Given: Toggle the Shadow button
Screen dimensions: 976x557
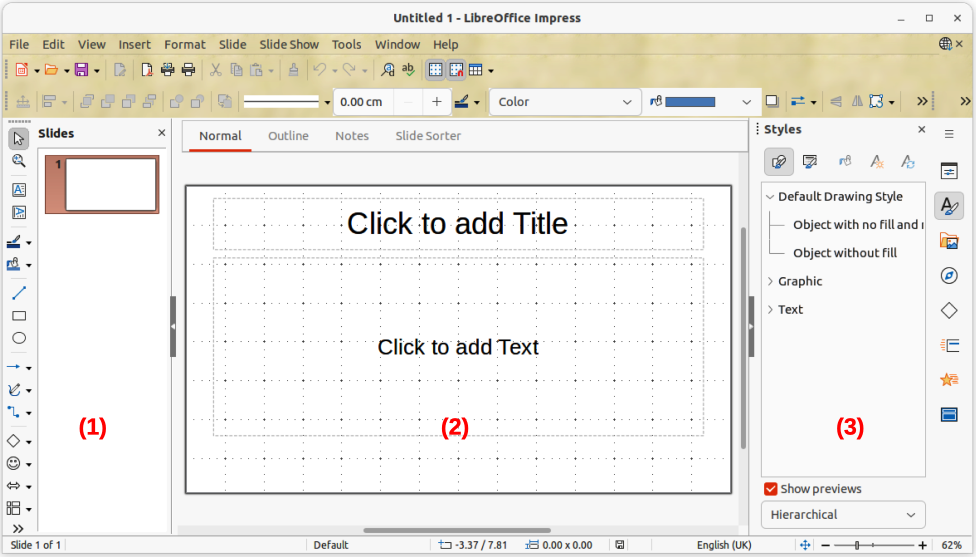Looking at the screenshot, I should point(772,101).
